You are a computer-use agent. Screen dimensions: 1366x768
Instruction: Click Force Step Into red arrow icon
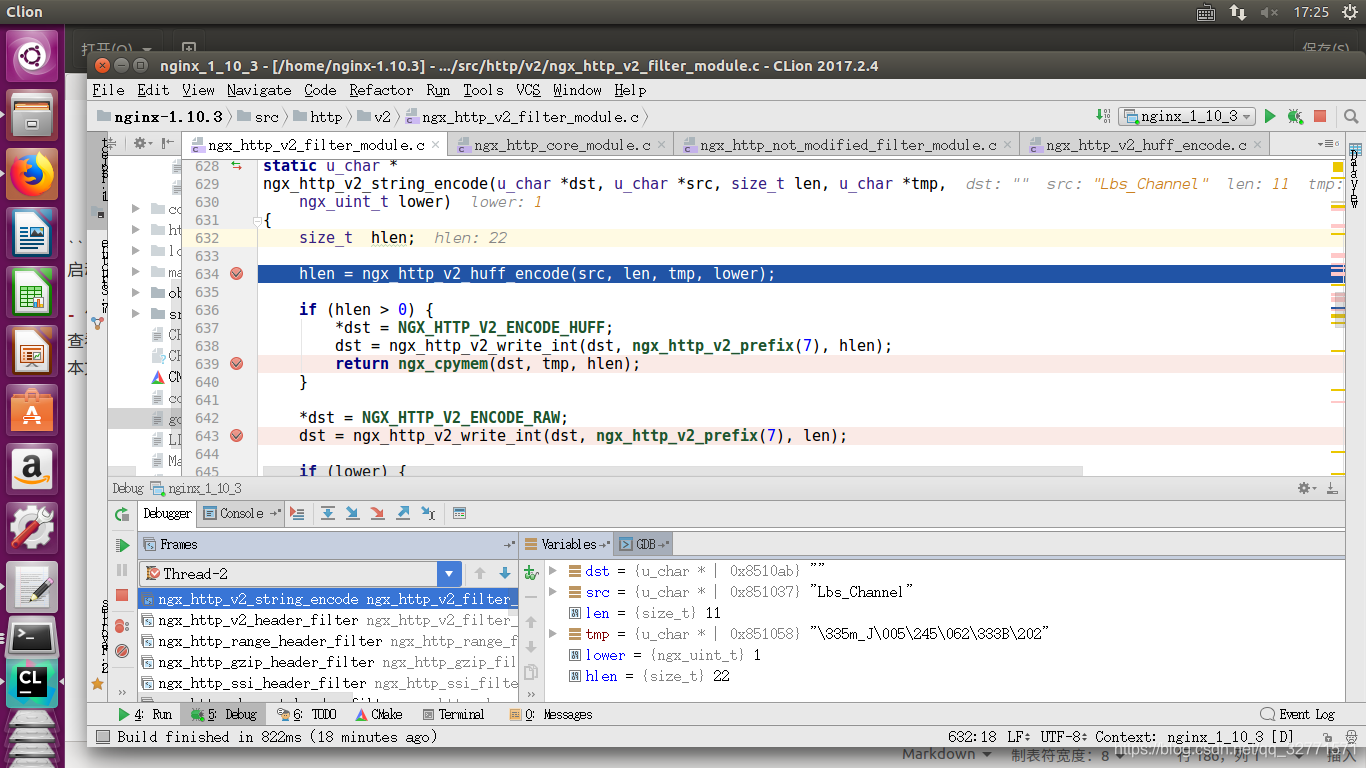(x=377, y=513)
